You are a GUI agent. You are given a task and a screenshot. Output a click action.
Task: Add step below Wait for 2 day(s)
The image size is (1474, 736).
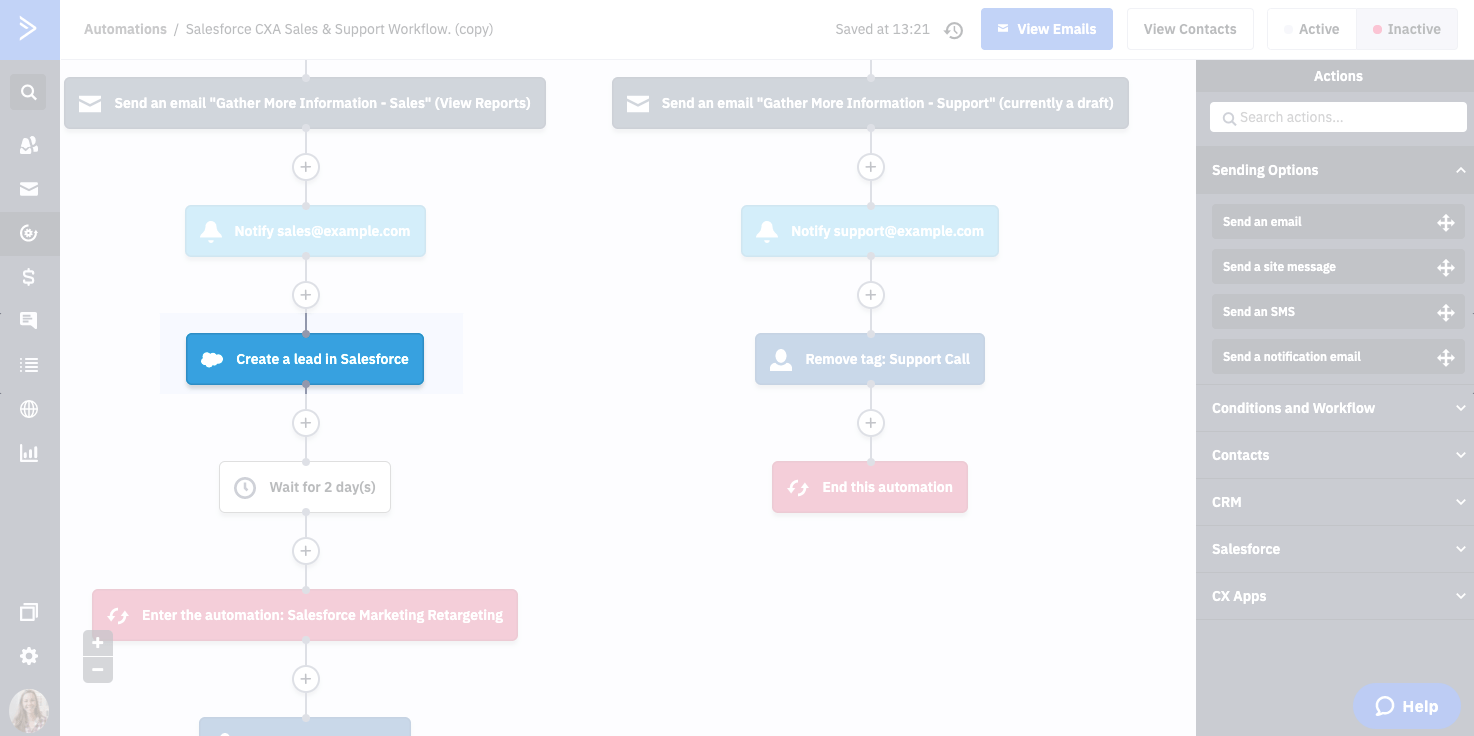pyautogui.click(x=306, y=551)
